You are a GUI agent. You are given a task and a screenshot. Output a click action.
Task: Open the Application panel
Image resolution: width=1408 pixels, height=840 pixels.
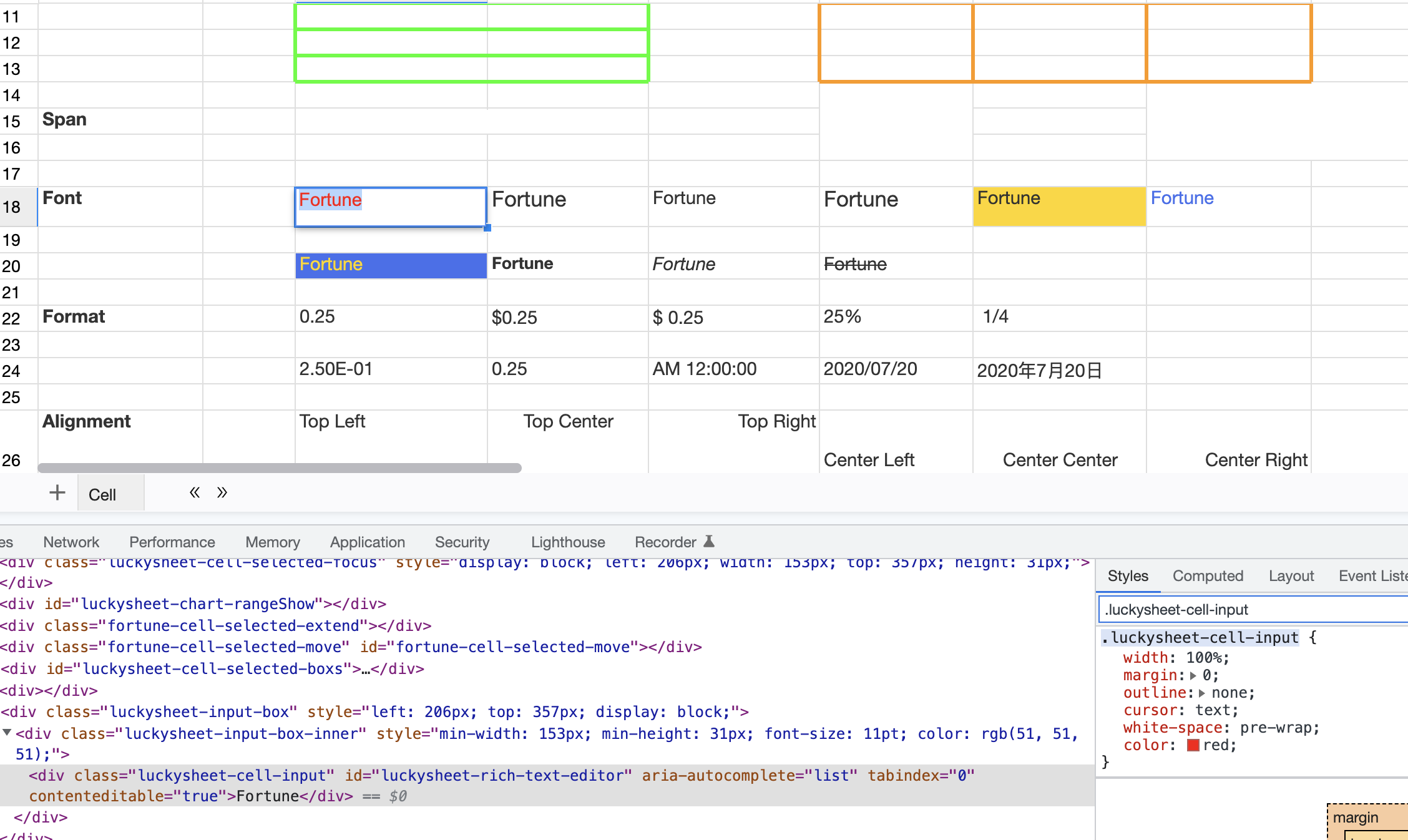[367, 542]
